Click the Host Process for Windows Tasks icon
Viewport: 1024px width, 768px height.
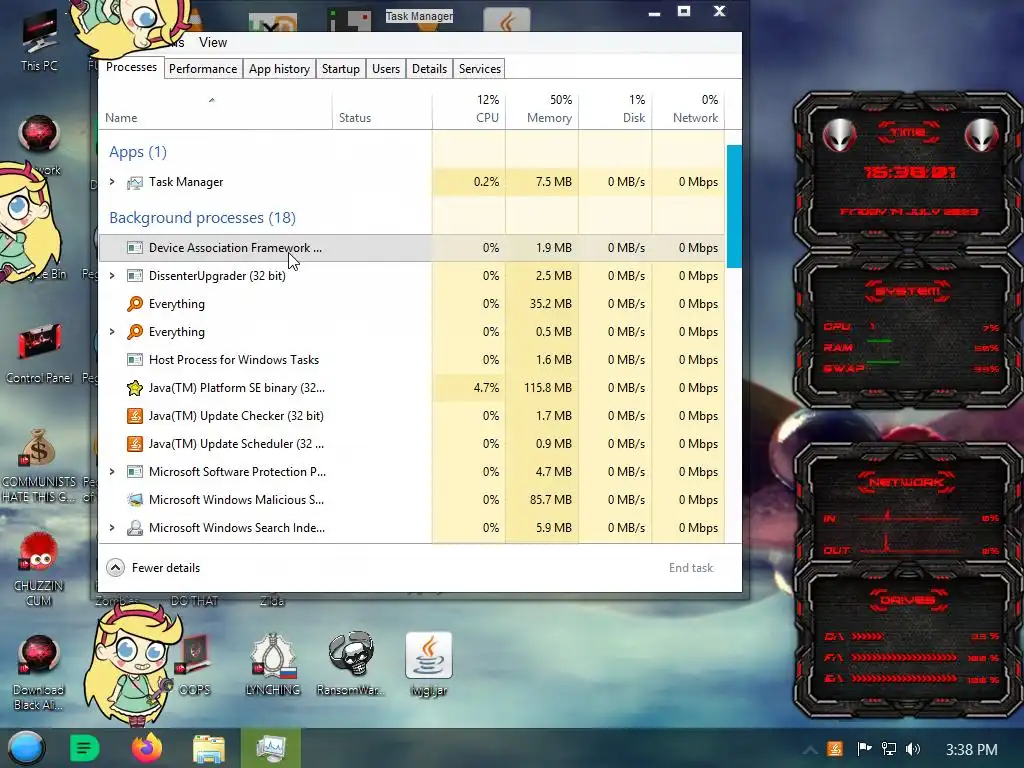[x=135, y=360]
